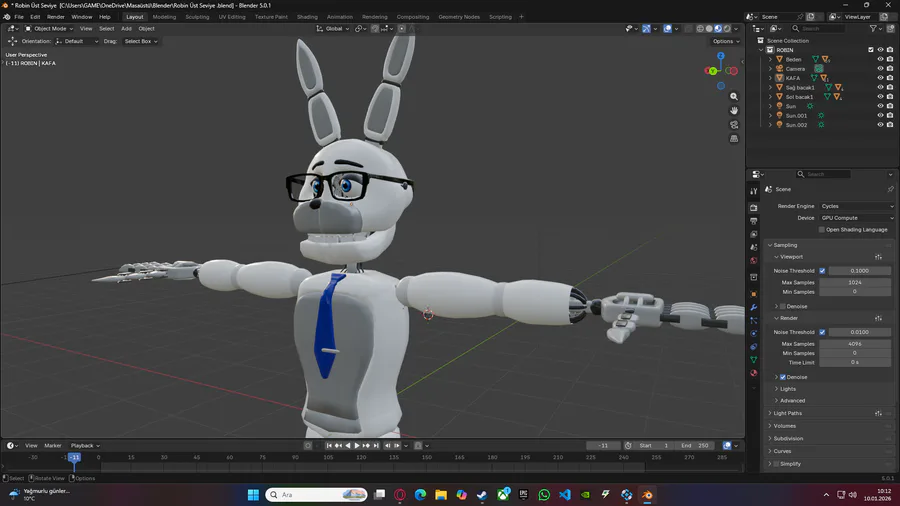Image resolution: width=900 pixels, height=506 pixels.
Task: Click the pan view hand icon
Action: click(734, 110)
